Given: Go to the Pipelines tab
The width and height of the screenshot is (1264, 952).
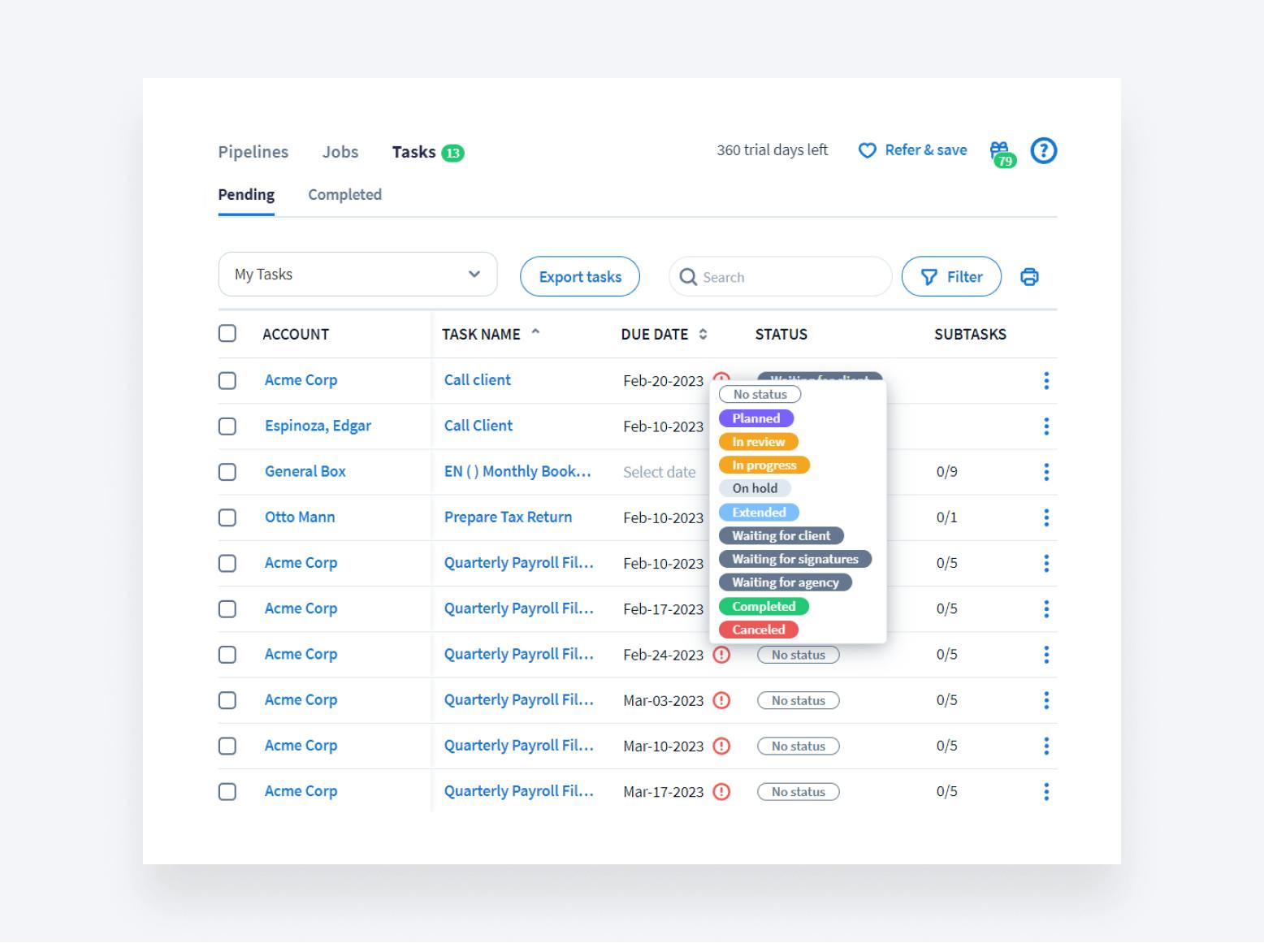Looking at the screenshot, I should click(x=253, y=152).
